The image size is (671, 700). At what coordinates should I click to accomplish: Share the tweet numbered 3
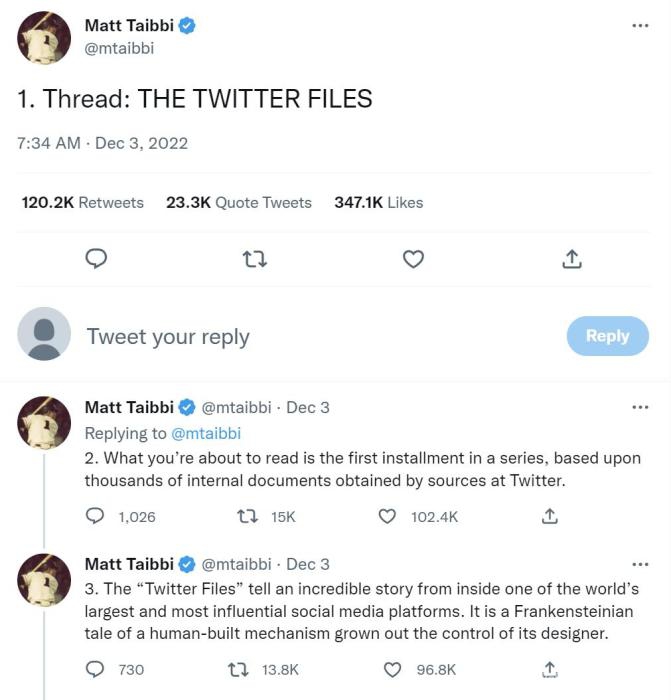point(549,669)
